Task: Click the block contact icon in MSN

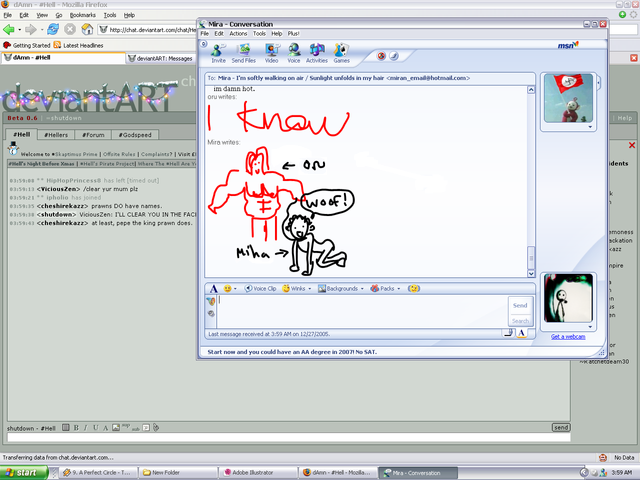Action: click(x=381, y=56)
